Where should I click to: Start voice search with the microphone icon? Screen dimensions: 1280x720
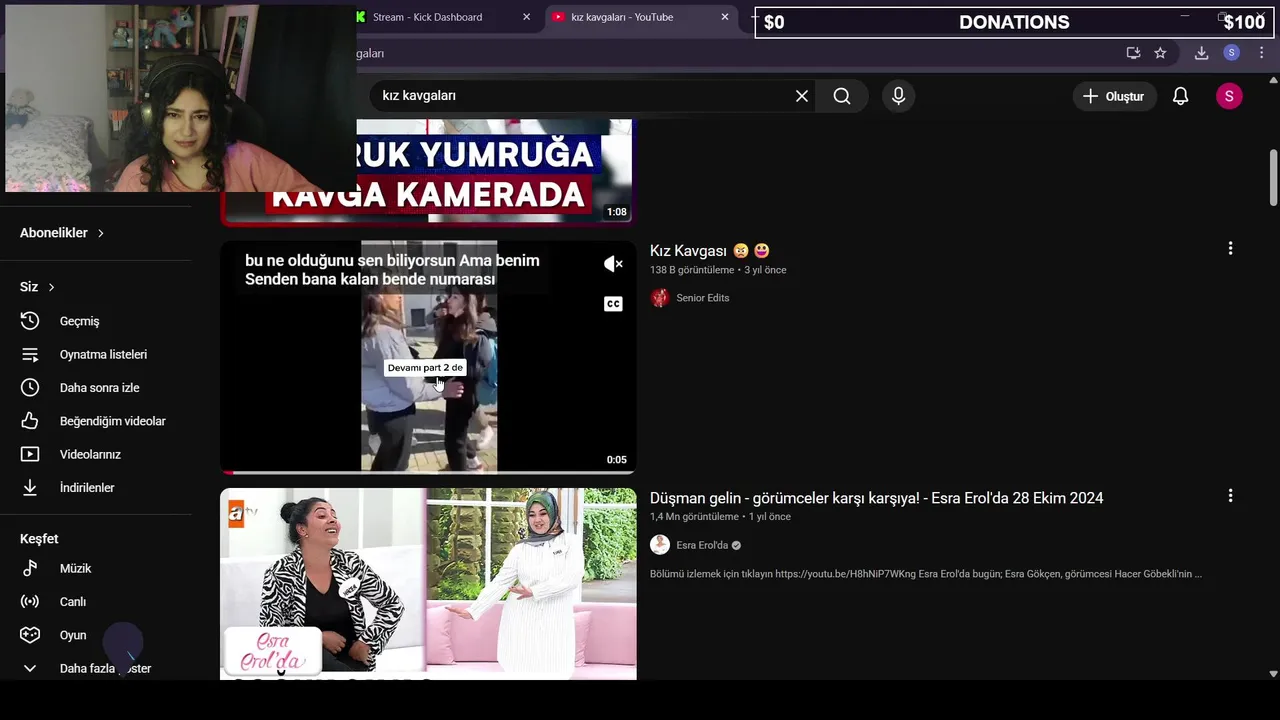[x=898, y=96]
